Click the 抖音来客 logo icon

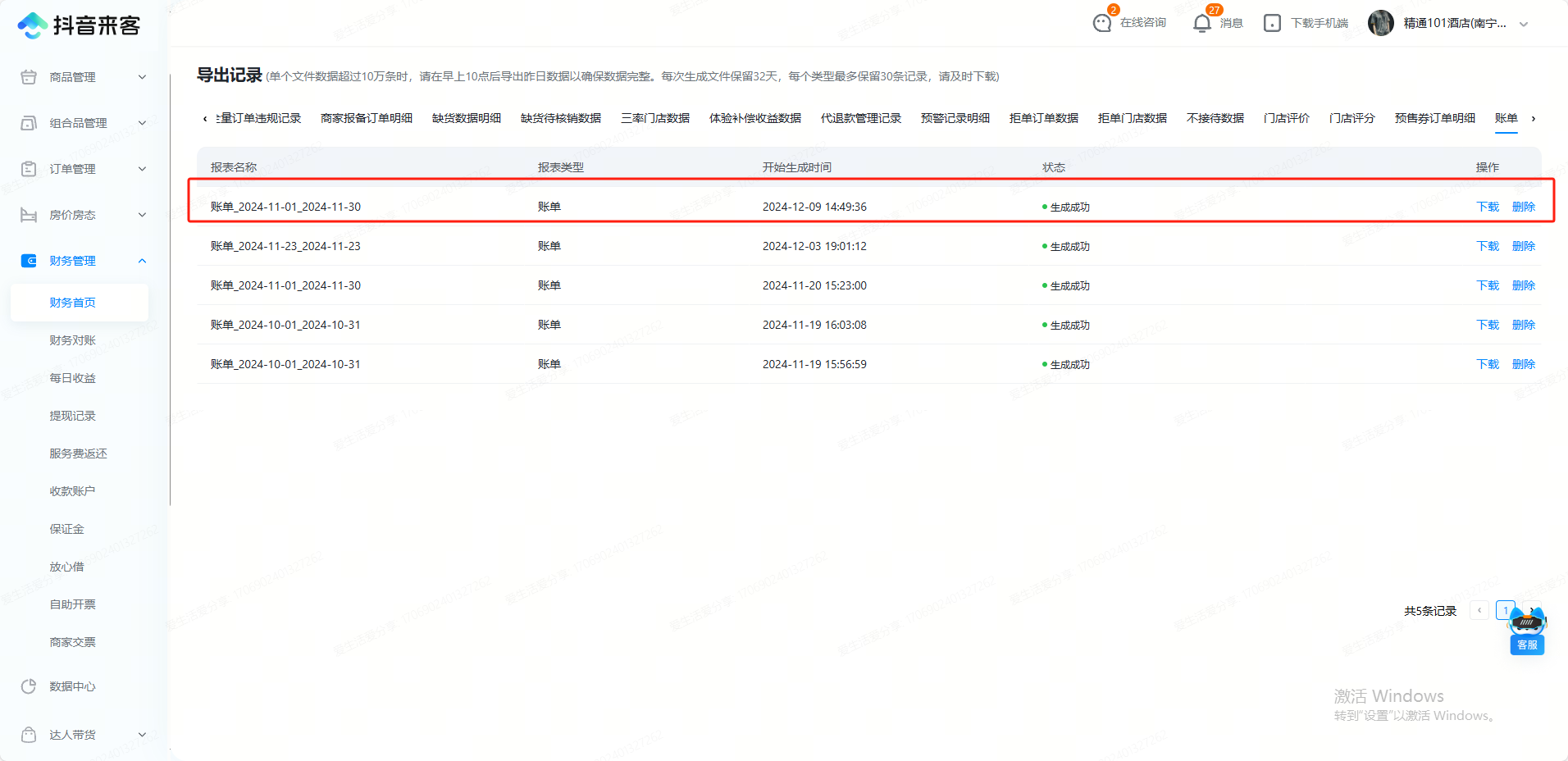[x=32, y=25]
